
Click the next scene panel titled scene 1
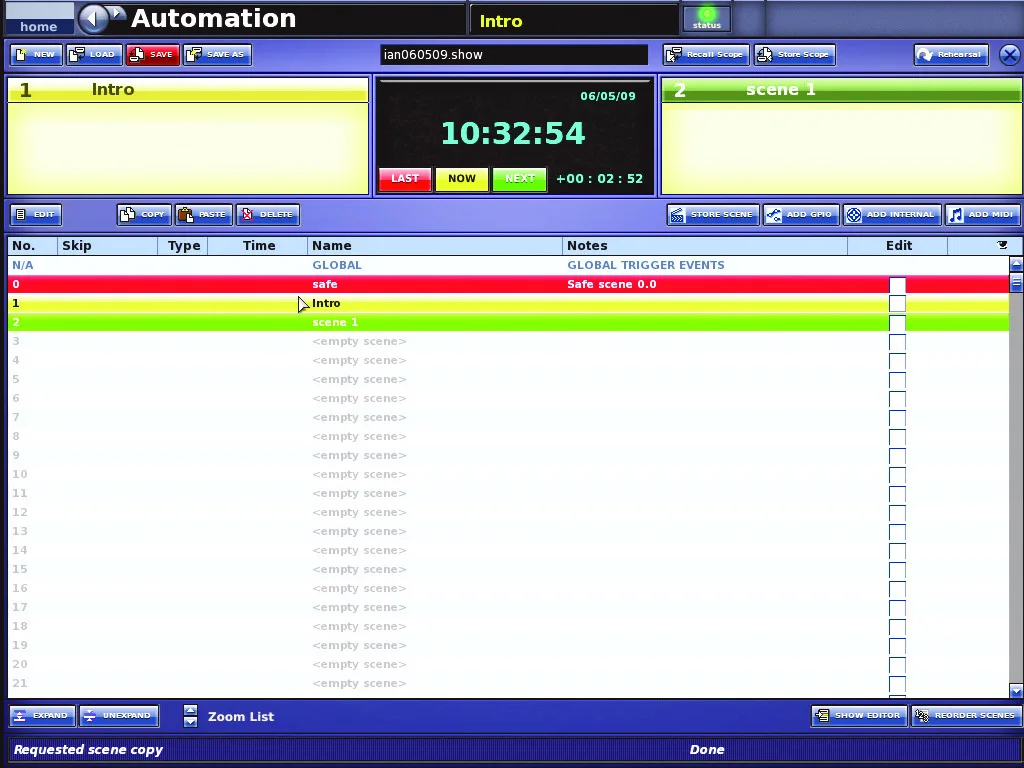[842, 136]
